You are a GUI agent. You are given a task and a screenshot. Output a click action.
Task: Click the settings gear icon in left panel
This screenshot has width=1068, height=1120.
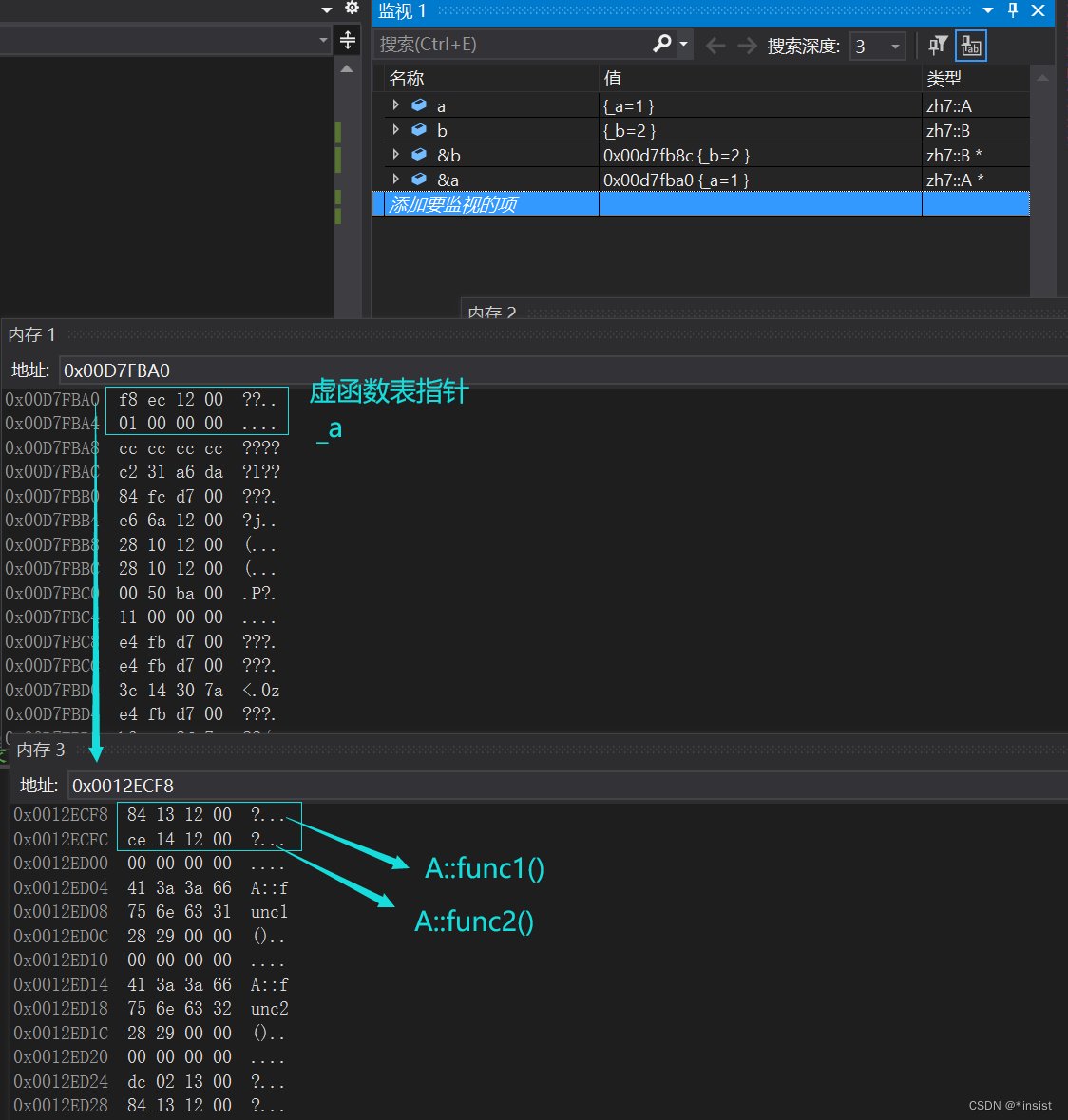click(352, 8)
